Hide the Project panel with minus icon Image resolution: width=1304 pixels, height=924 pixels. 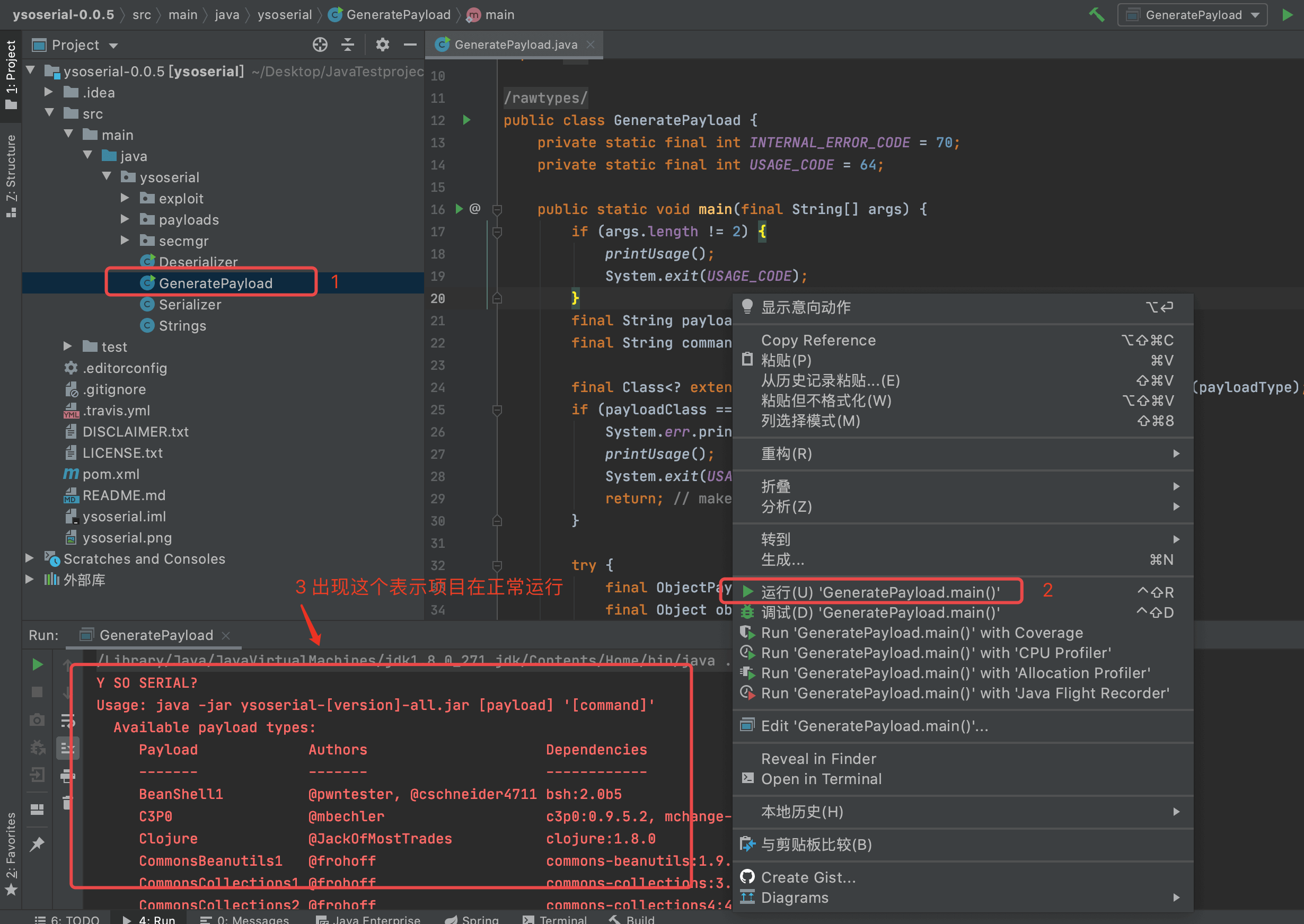pos(410,45)
